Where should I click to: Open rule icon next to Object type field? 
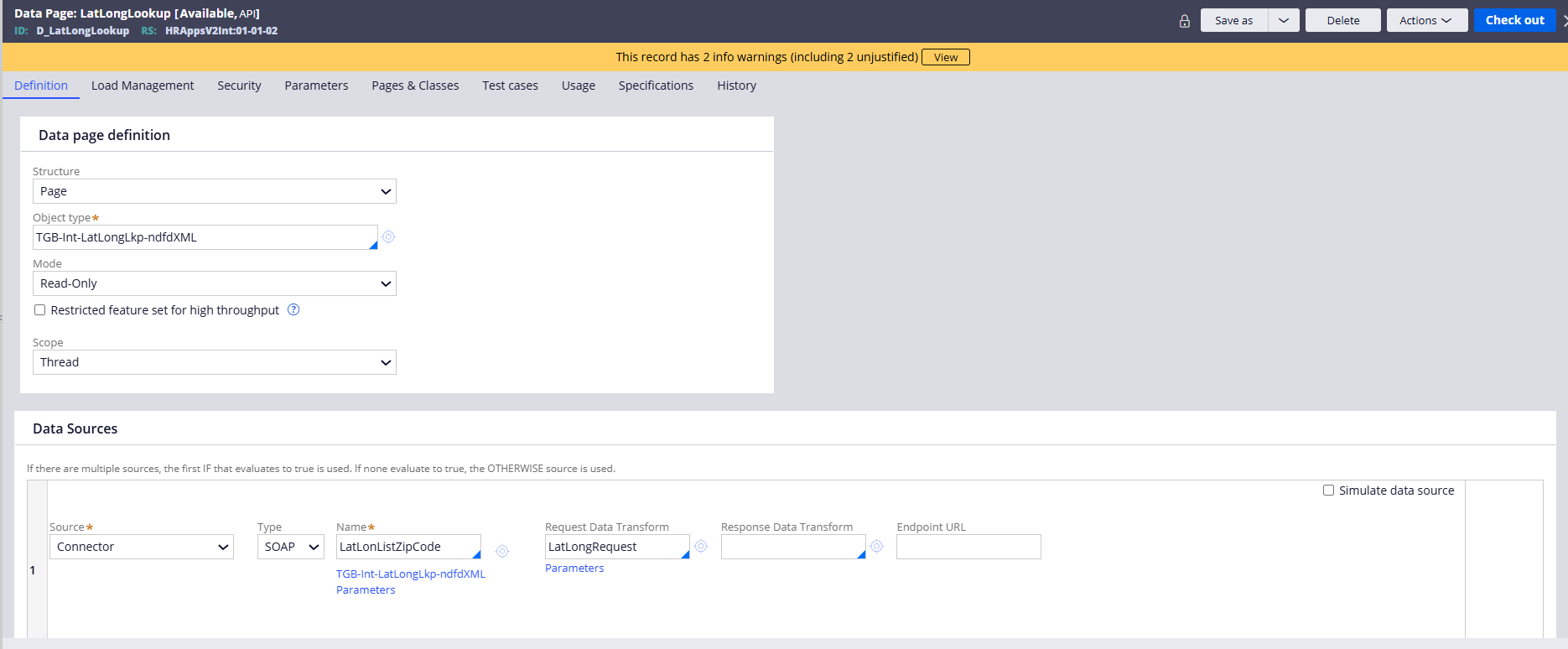click(388, 237)
